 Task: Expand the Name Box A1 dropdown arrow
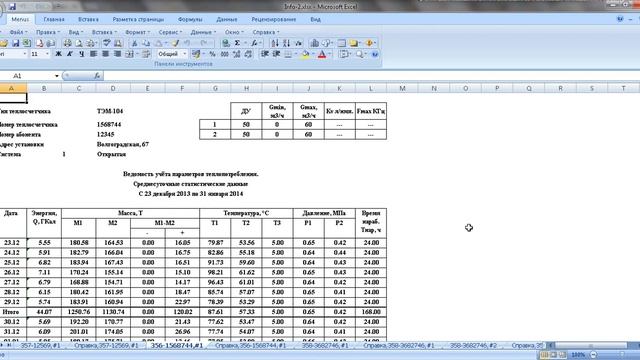point(57,76)
